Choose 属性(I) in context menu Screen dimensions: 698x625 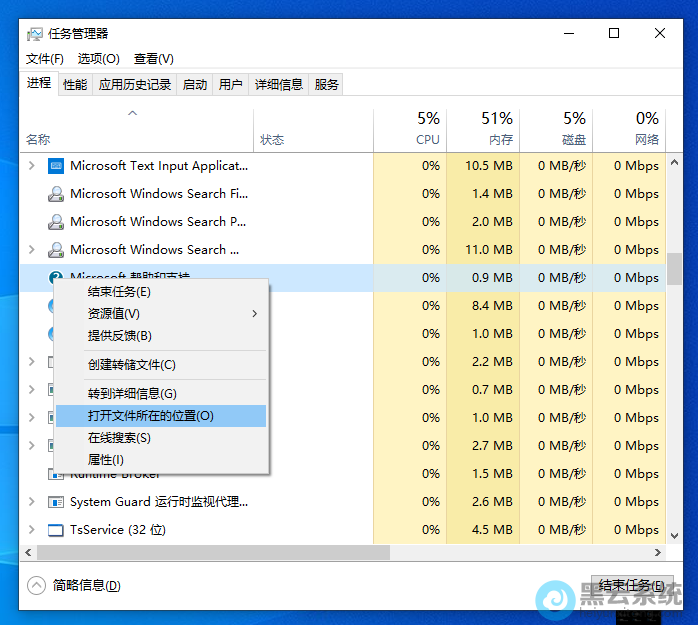coord(161,460)
